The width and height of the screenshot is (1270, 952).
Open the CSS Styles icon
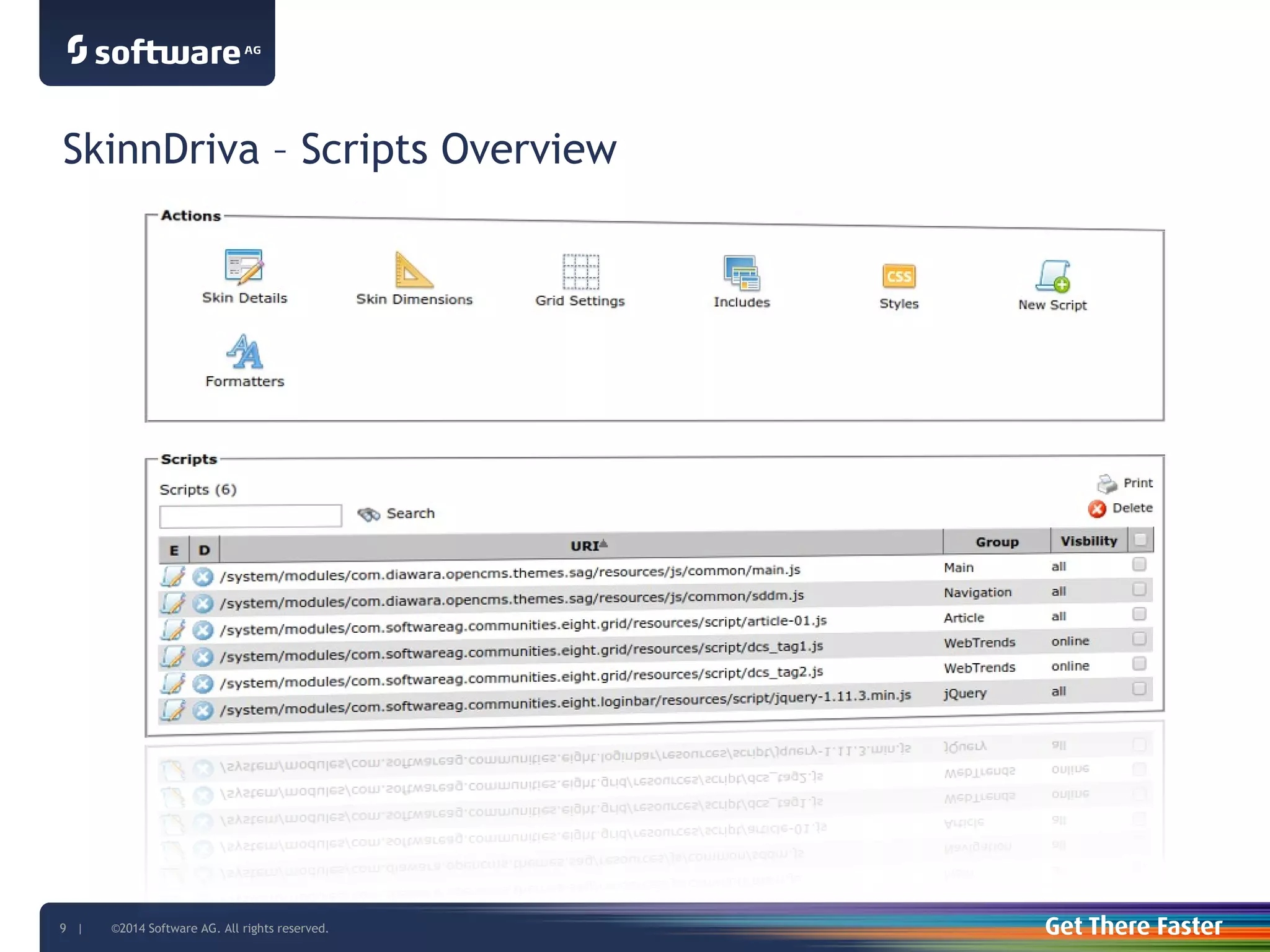tap(899, 276)
